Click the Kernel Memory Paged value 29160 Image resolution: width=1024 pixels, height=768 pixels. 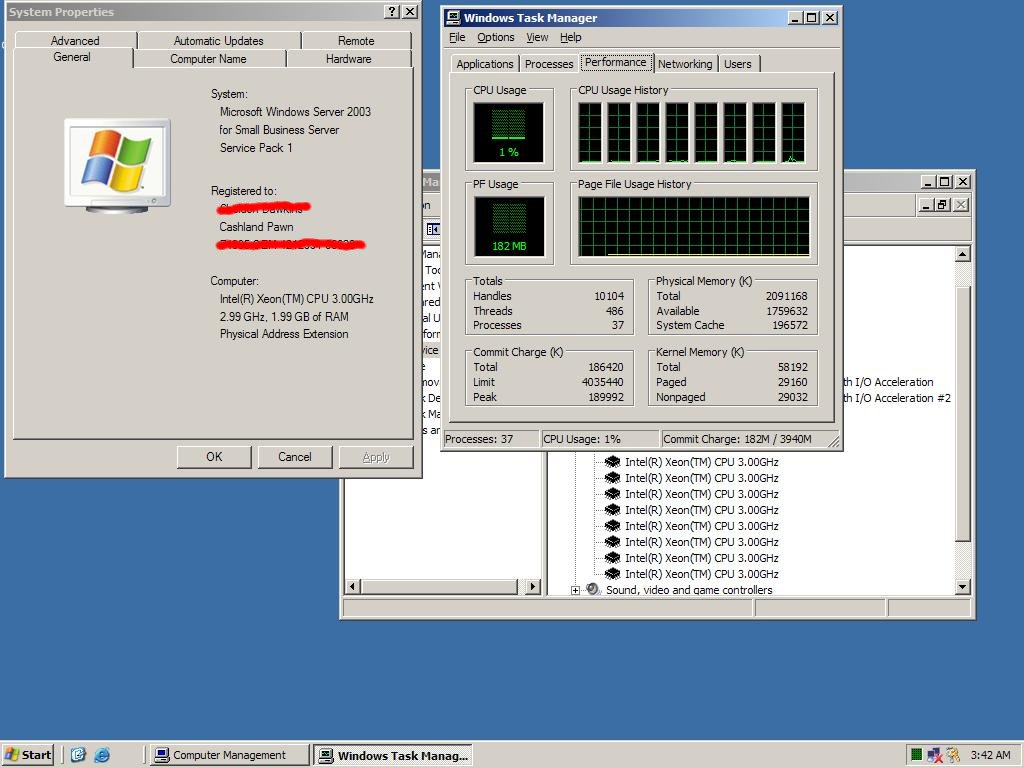click(x=792, y=382)
